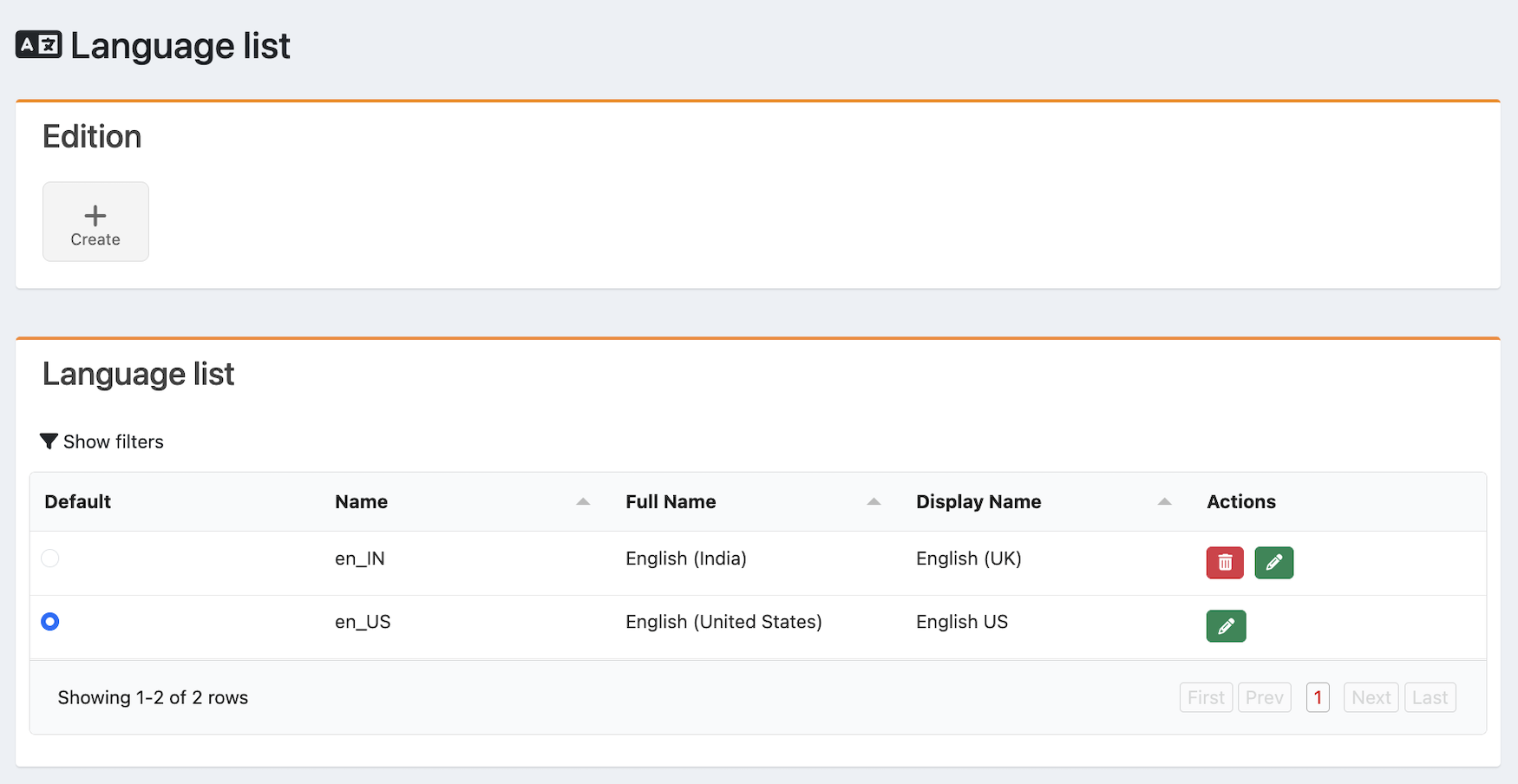Click the funnel filter icon
Screen dimensions: 1518x784
tap(49, 441)
